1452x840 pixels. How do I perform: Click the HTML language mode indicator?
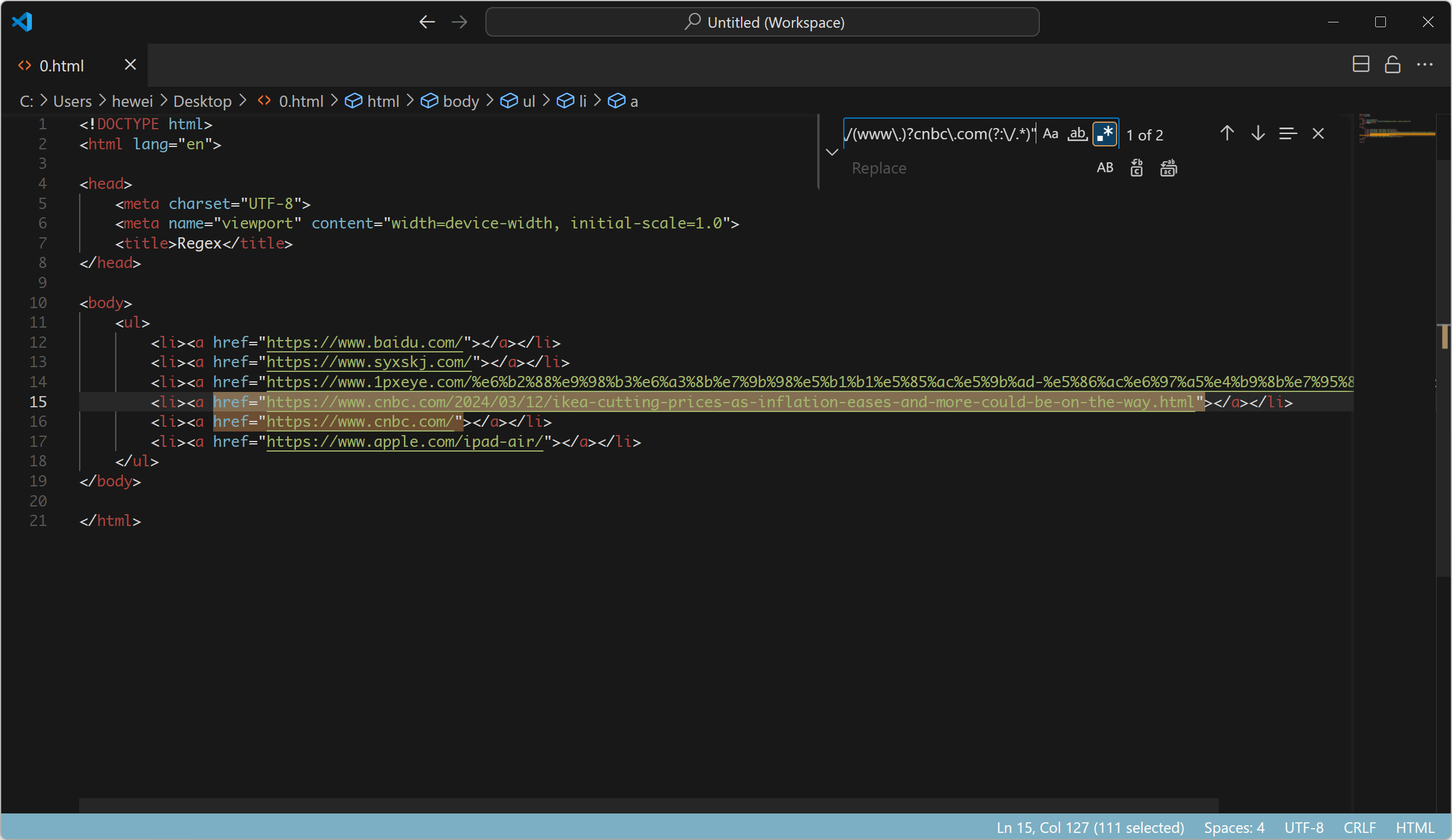[1414, 828]
